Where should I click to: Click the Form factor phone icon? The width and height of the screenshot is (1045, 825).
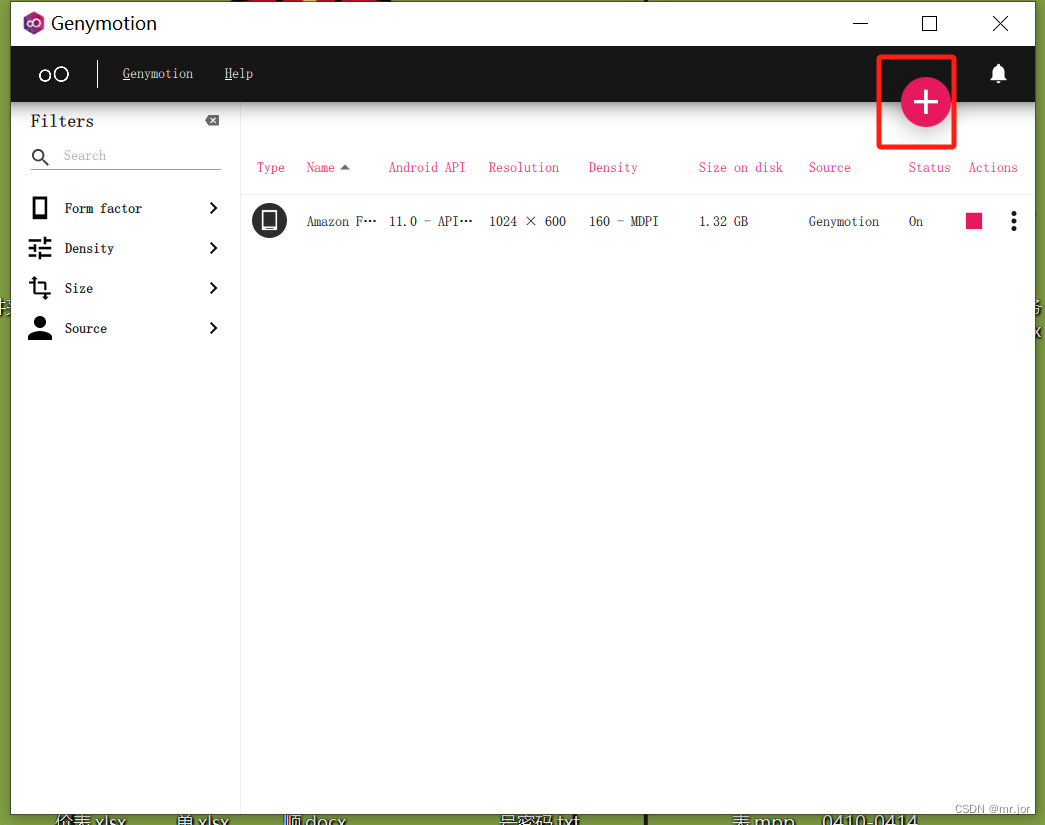(40, 208)
